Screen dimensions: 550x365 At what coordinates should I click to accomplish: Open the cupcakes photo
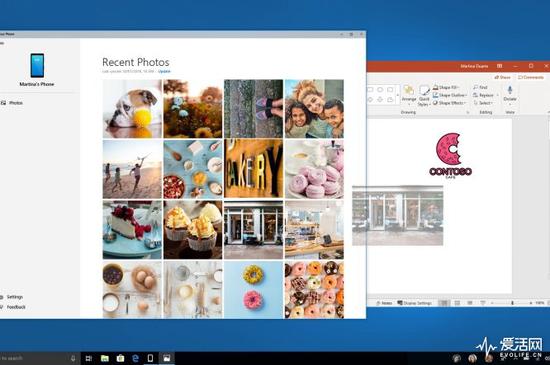coord(193,230)
